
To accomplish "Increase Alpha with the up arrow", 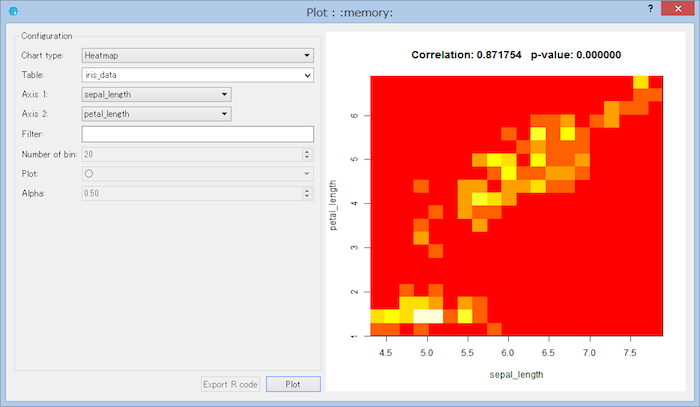I will [x=307, y=190].
